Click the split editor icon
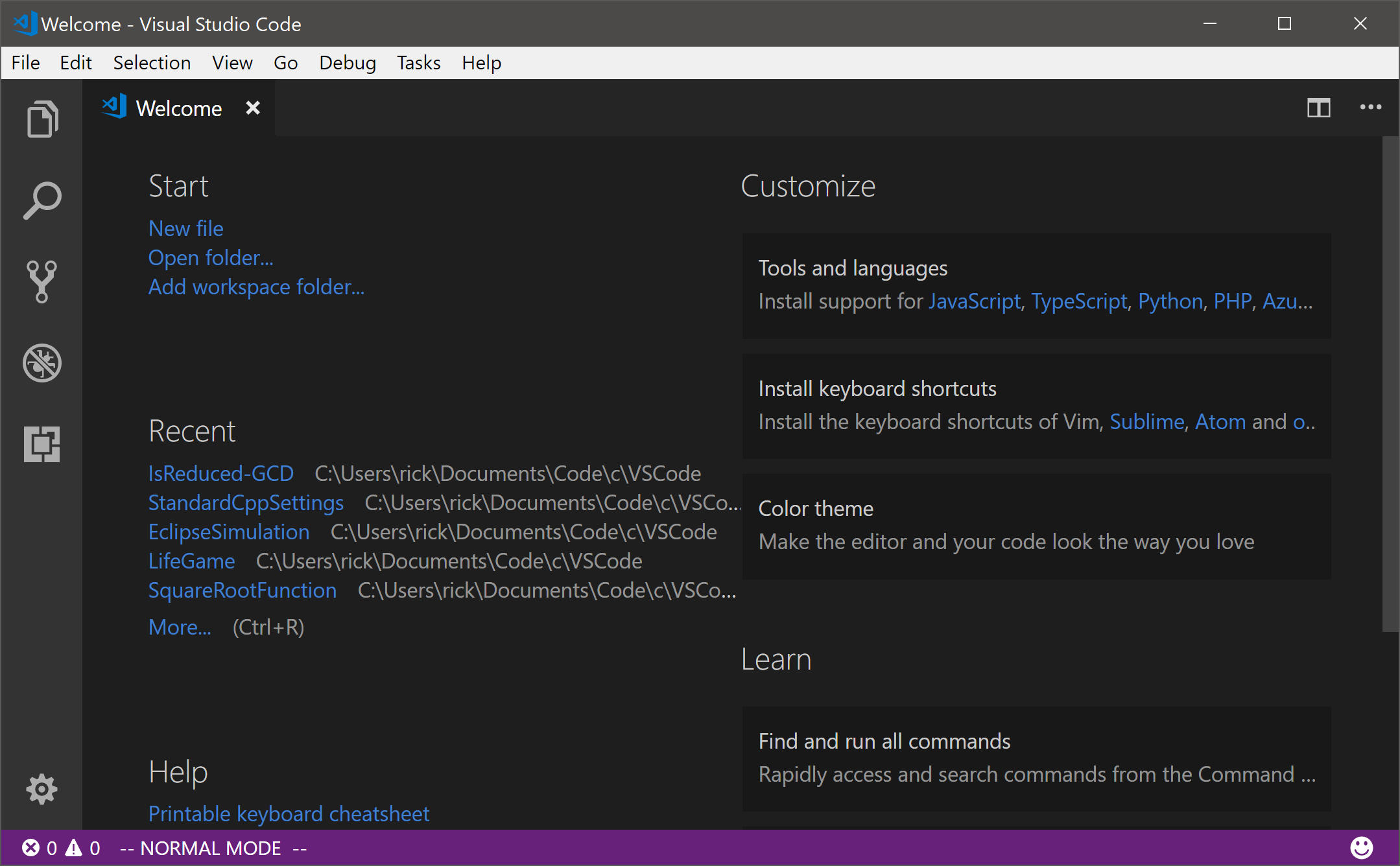The height and width of the screenshot is (866, 1400). point(1318,108)
